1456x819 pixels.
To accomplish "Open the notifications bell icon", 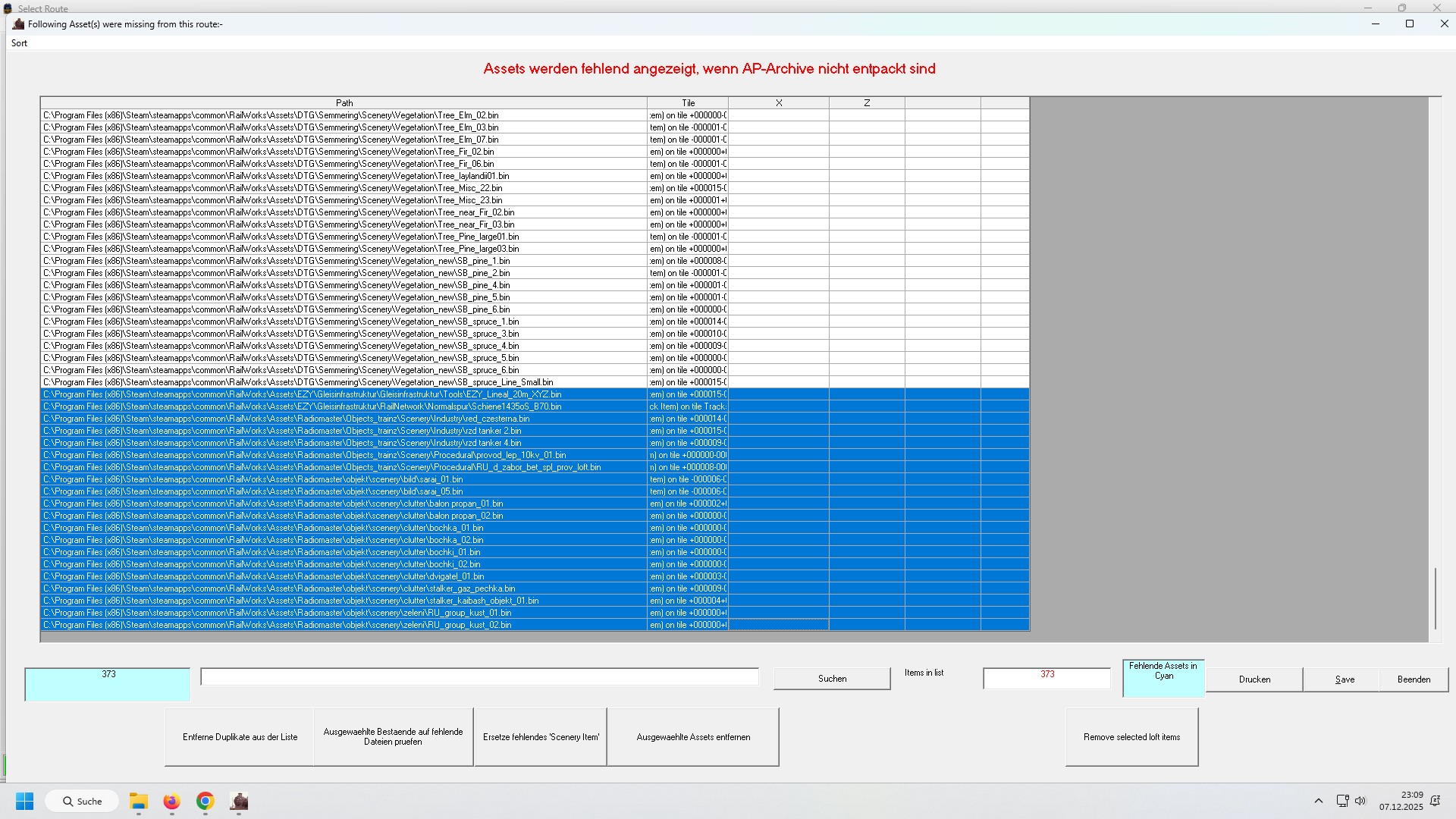I will (1435, 801).
